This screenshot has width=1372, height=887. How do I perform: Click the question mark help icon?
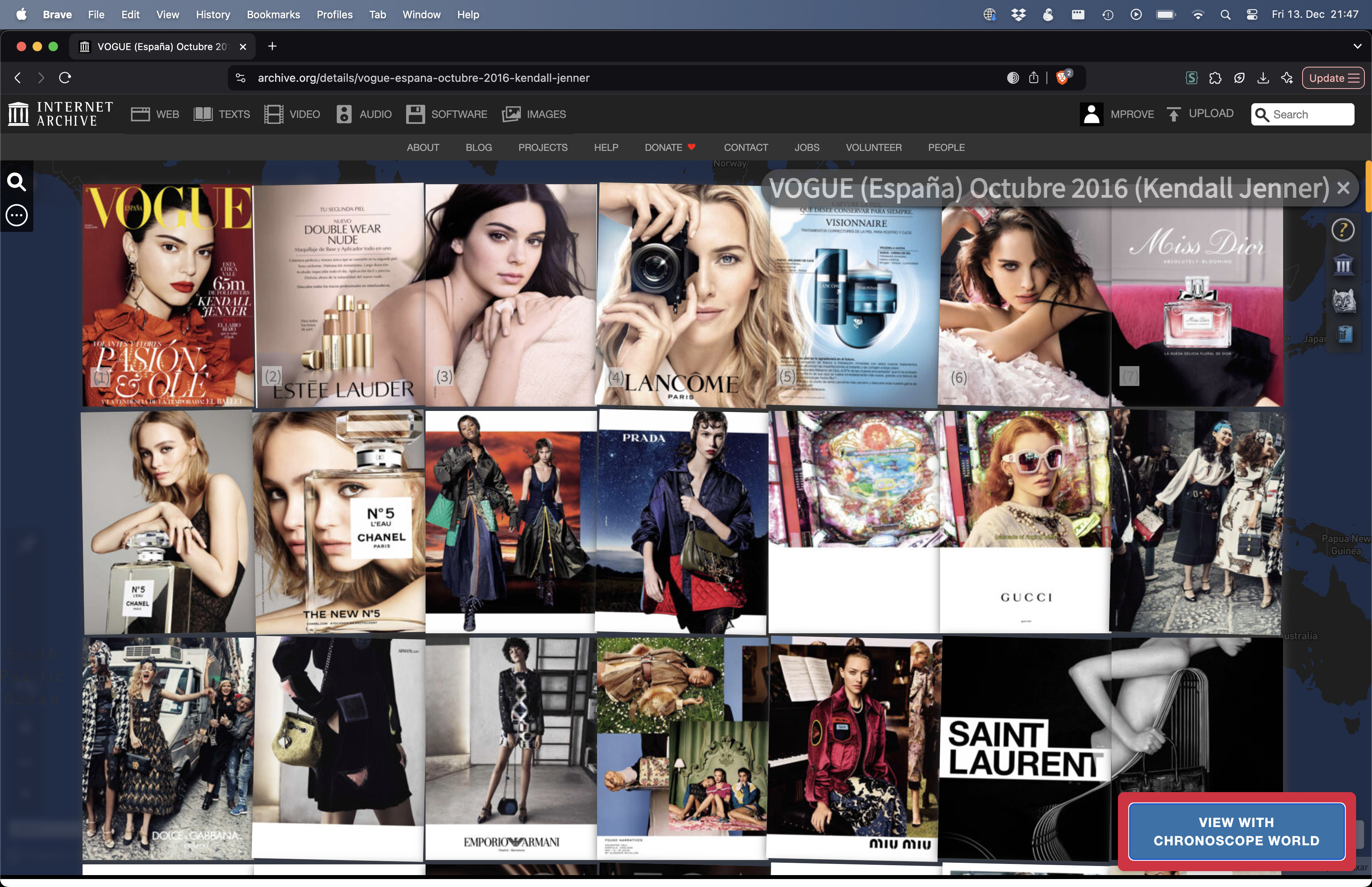pyautogui.click(x=1343, y=230)
